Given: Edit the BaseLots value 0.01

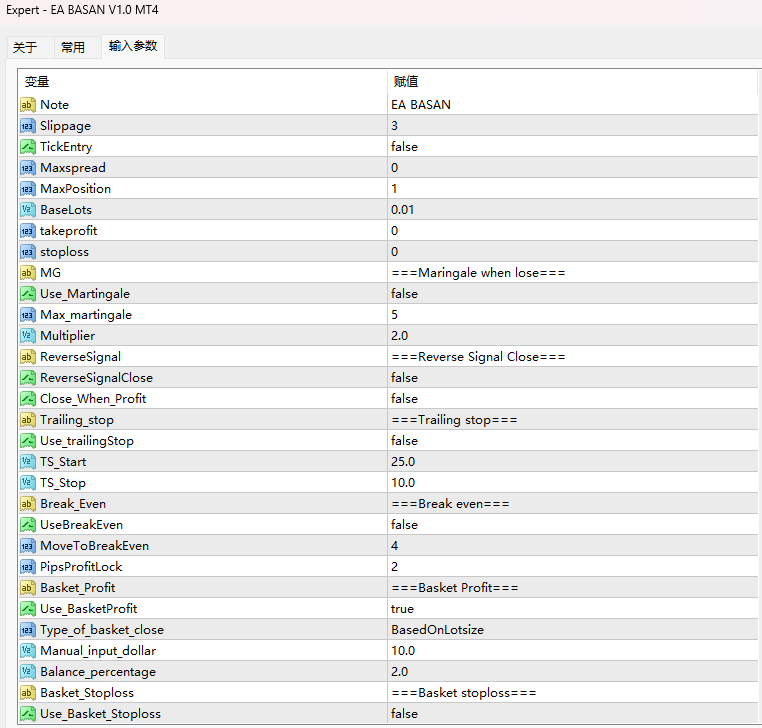Looking at the screenshot, I should pyautogui.click(x=572, y=209).
